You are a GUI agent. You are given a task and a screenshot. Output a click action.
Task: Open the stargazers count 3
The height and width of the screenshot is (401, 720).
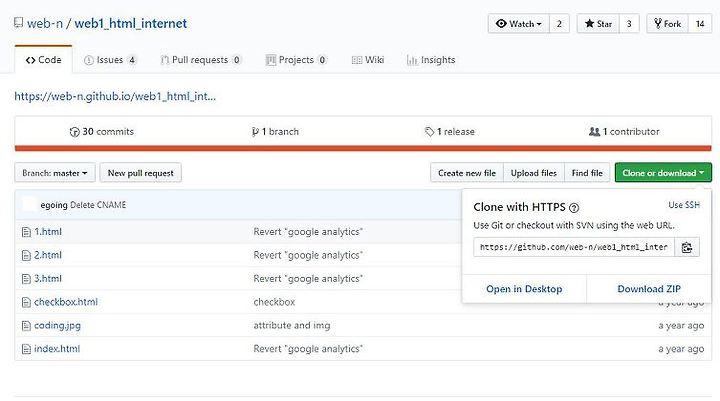629,24
